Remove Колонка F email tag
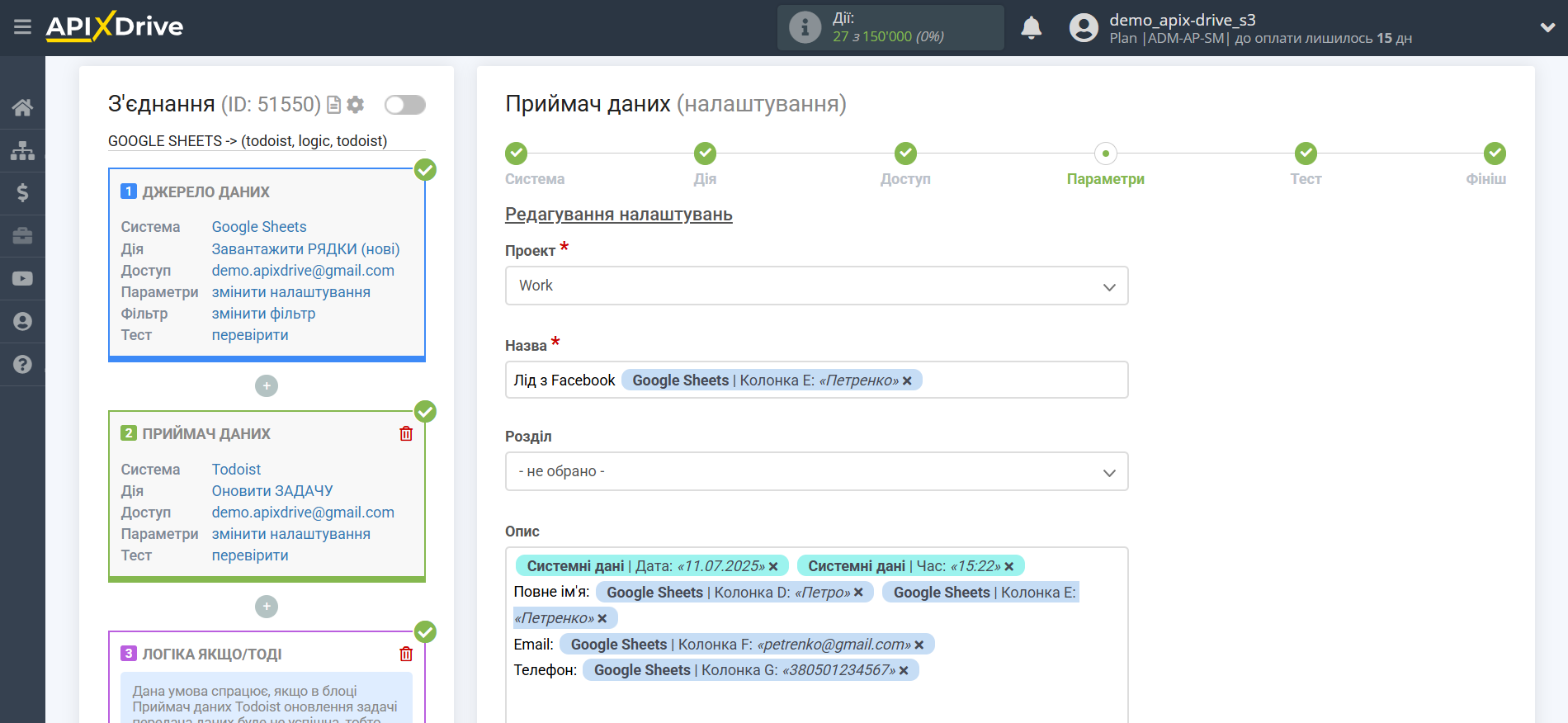Viewport: 1568px width, 723px height. click(919, 645)
